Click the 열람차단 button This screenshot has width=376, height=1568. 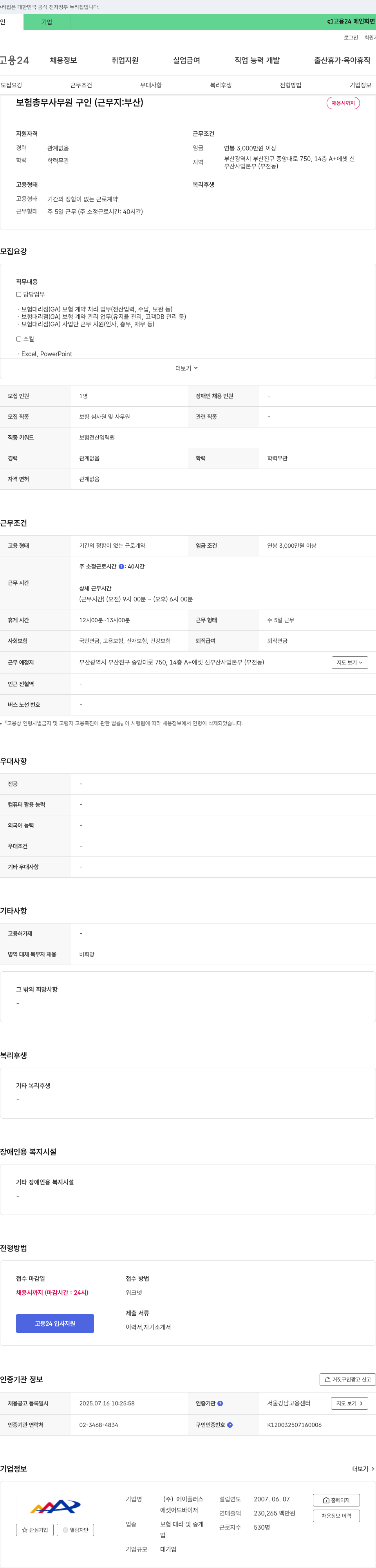[x=76, y=1530]
